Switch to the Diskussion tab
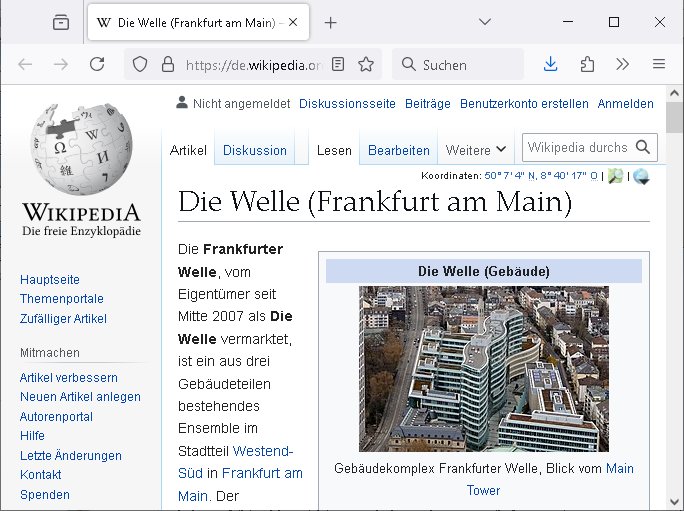 254,150
